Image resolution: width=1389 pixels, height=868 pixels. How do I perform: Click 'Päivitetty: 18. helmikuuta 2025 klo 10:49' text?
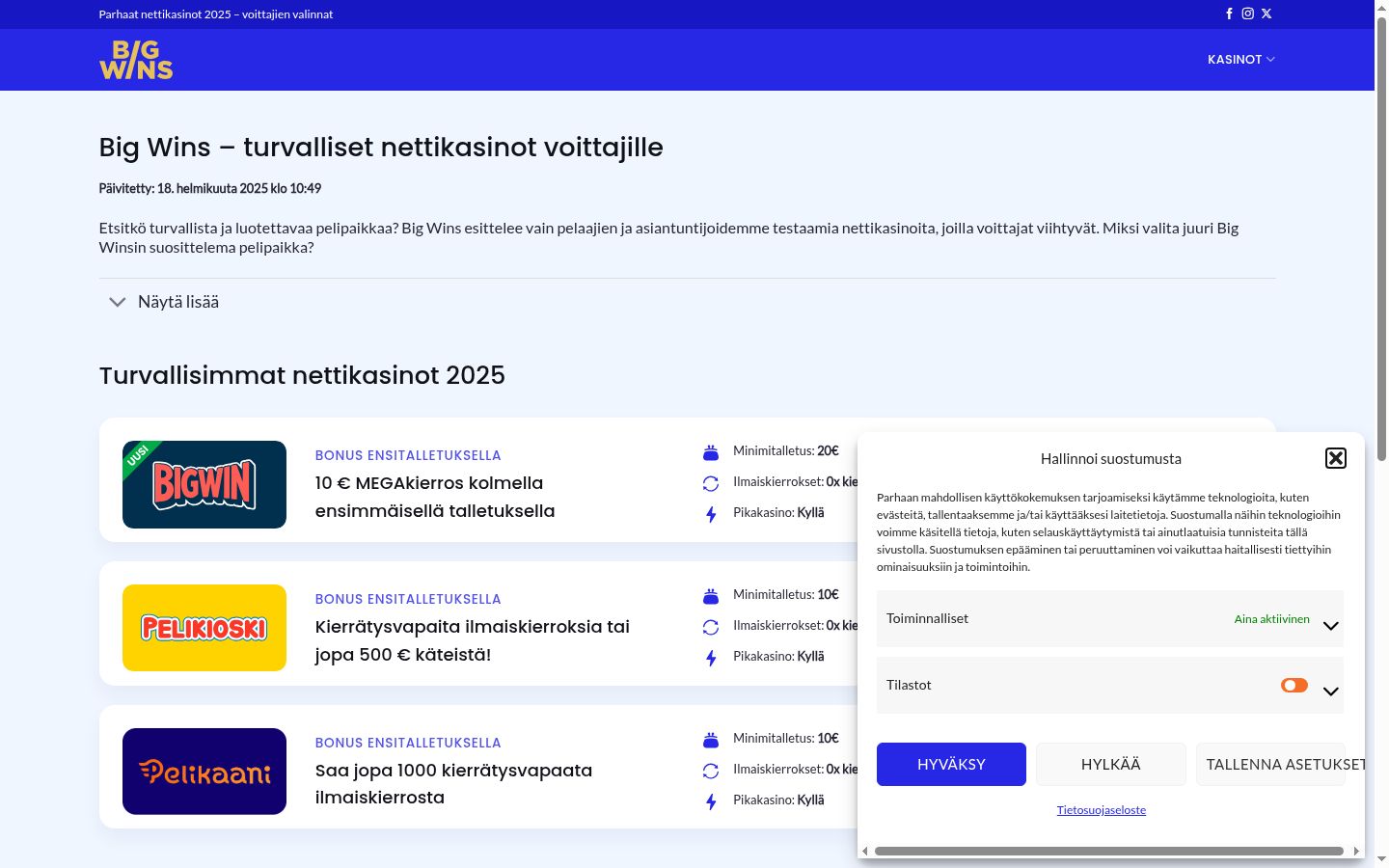[210, 188]
